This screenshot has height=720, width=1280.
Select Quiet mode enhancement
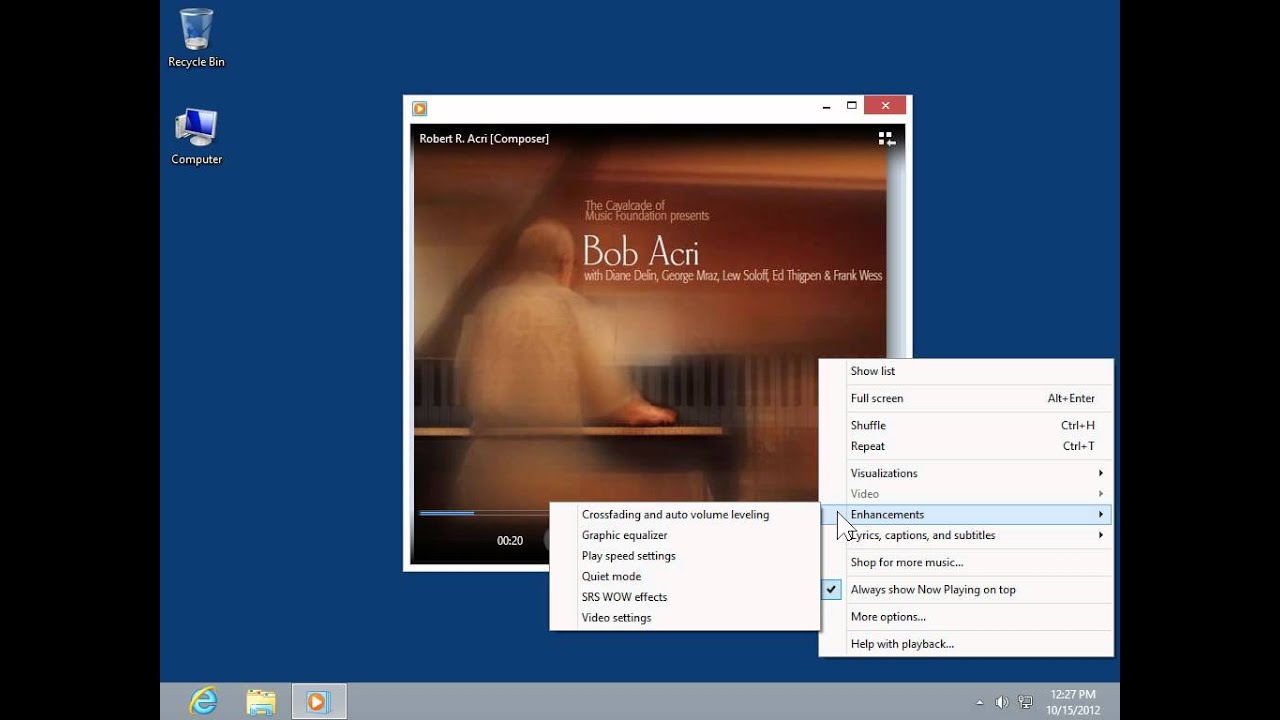tap(685, 576)
